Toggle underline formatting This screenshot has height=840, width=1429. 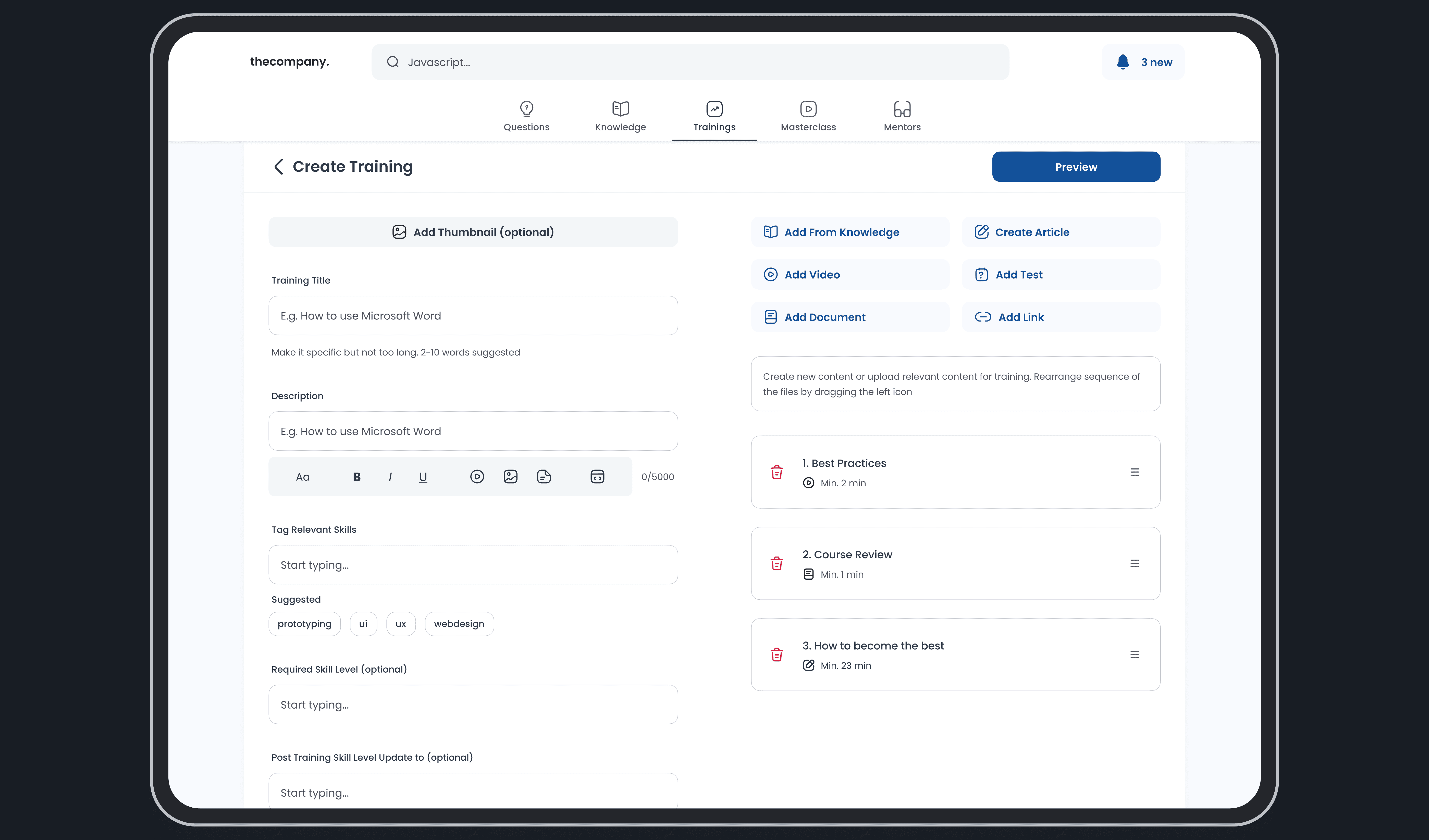[x=423, y=477]
